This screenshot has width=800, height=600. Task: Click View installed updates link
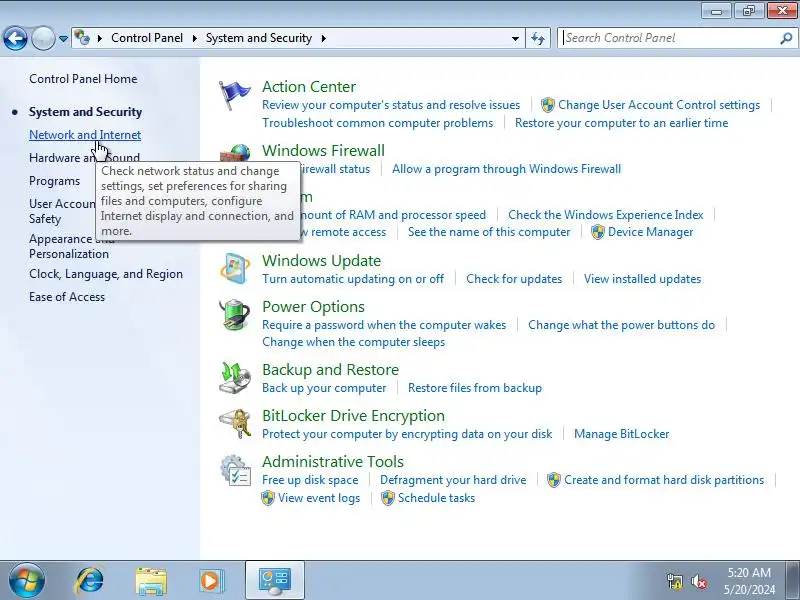point(642,279)
